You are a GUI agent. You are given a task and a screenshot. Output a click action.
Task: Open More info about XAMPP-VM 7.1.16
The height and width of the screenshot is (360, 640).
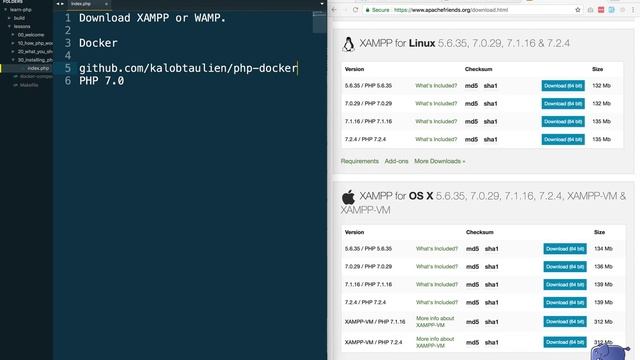pyautogui.click(x=435, y=322)
